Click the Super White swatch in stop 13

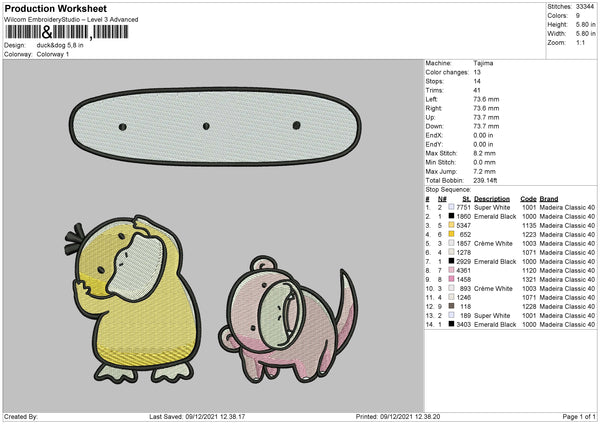click(x=452, y=315)
